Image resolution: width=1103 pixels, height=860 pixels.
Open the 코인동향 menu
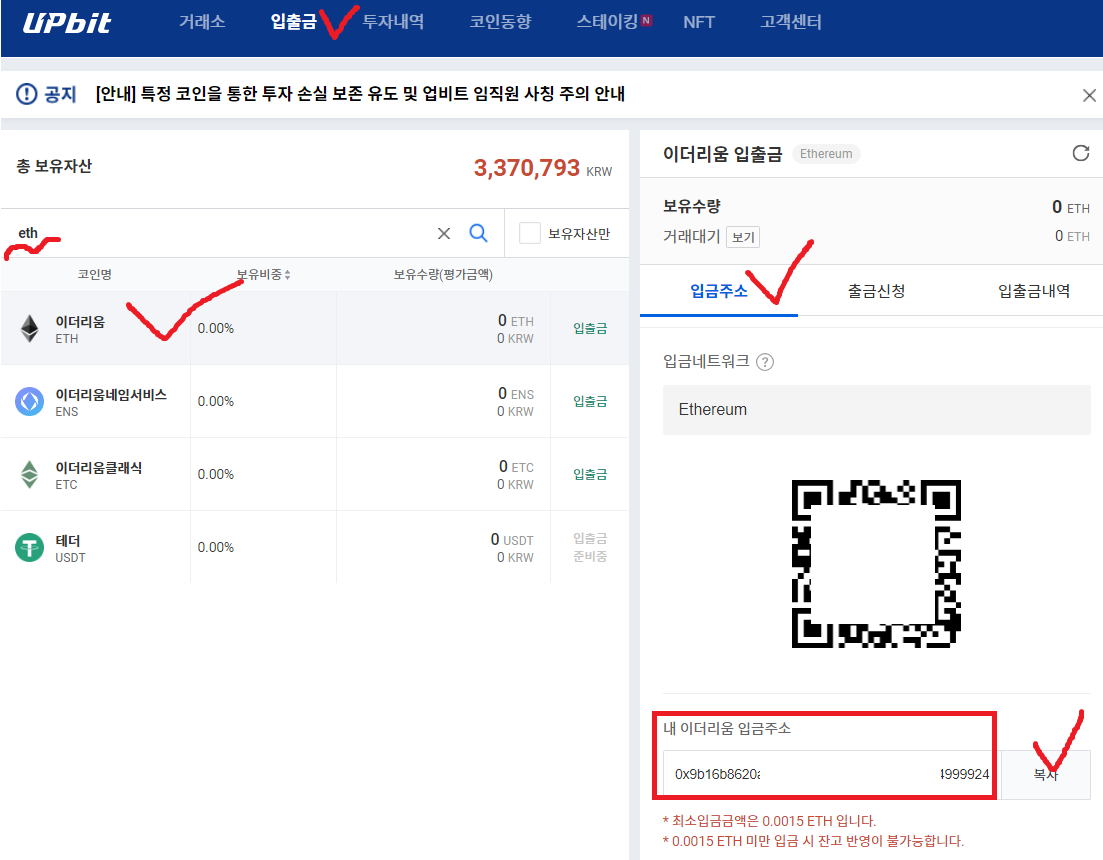click(x=500, y=22)
